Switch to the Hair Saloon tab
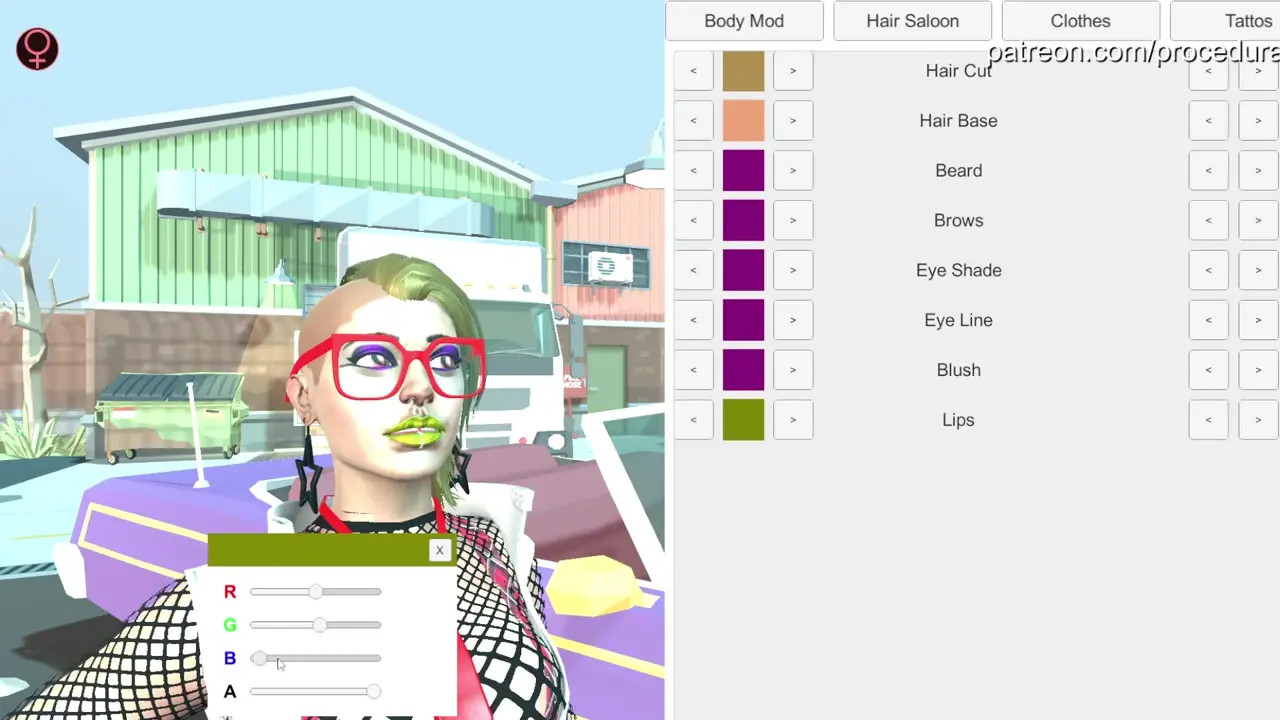 tap(912, 21)
